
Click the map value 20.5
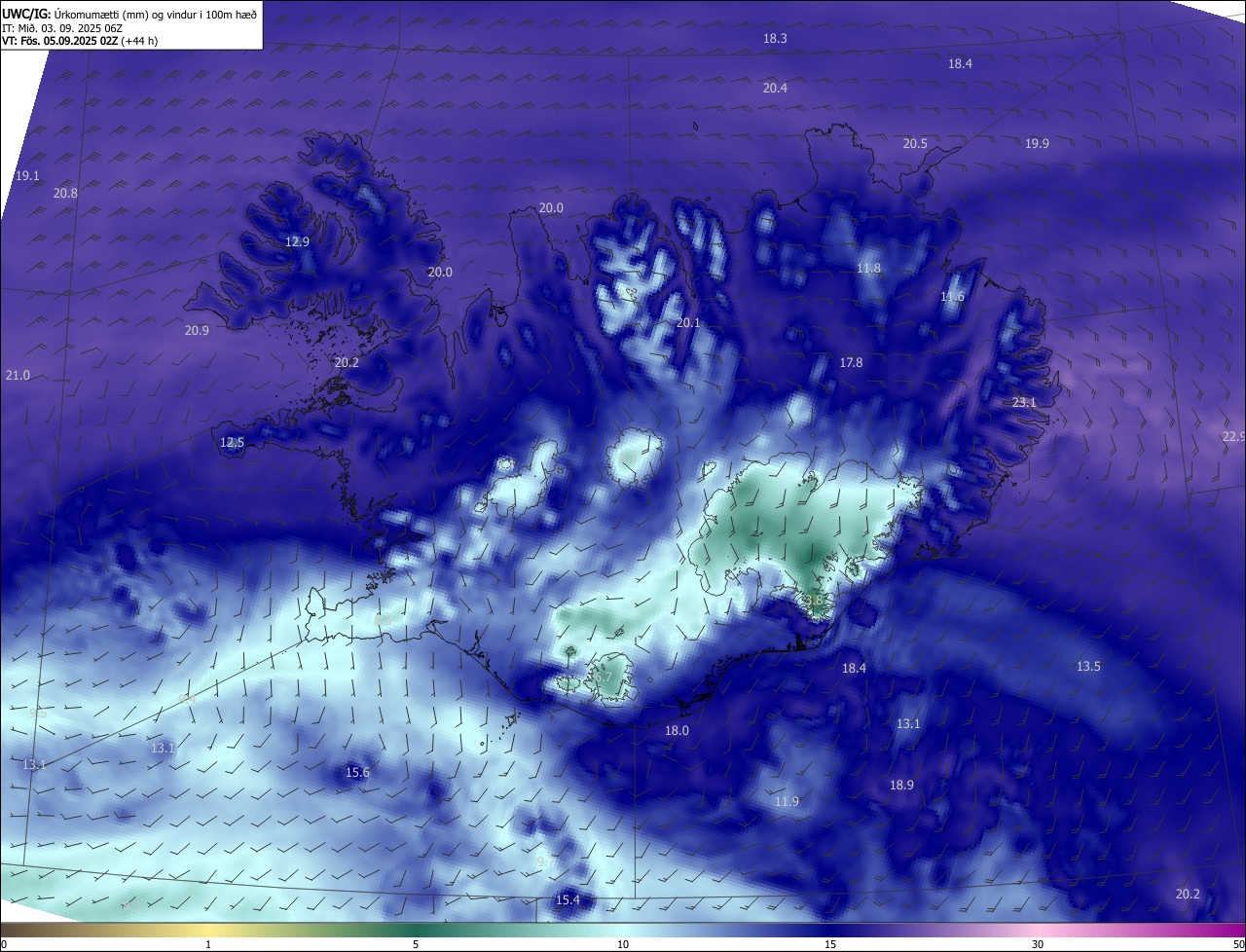(x=915, y=143)
